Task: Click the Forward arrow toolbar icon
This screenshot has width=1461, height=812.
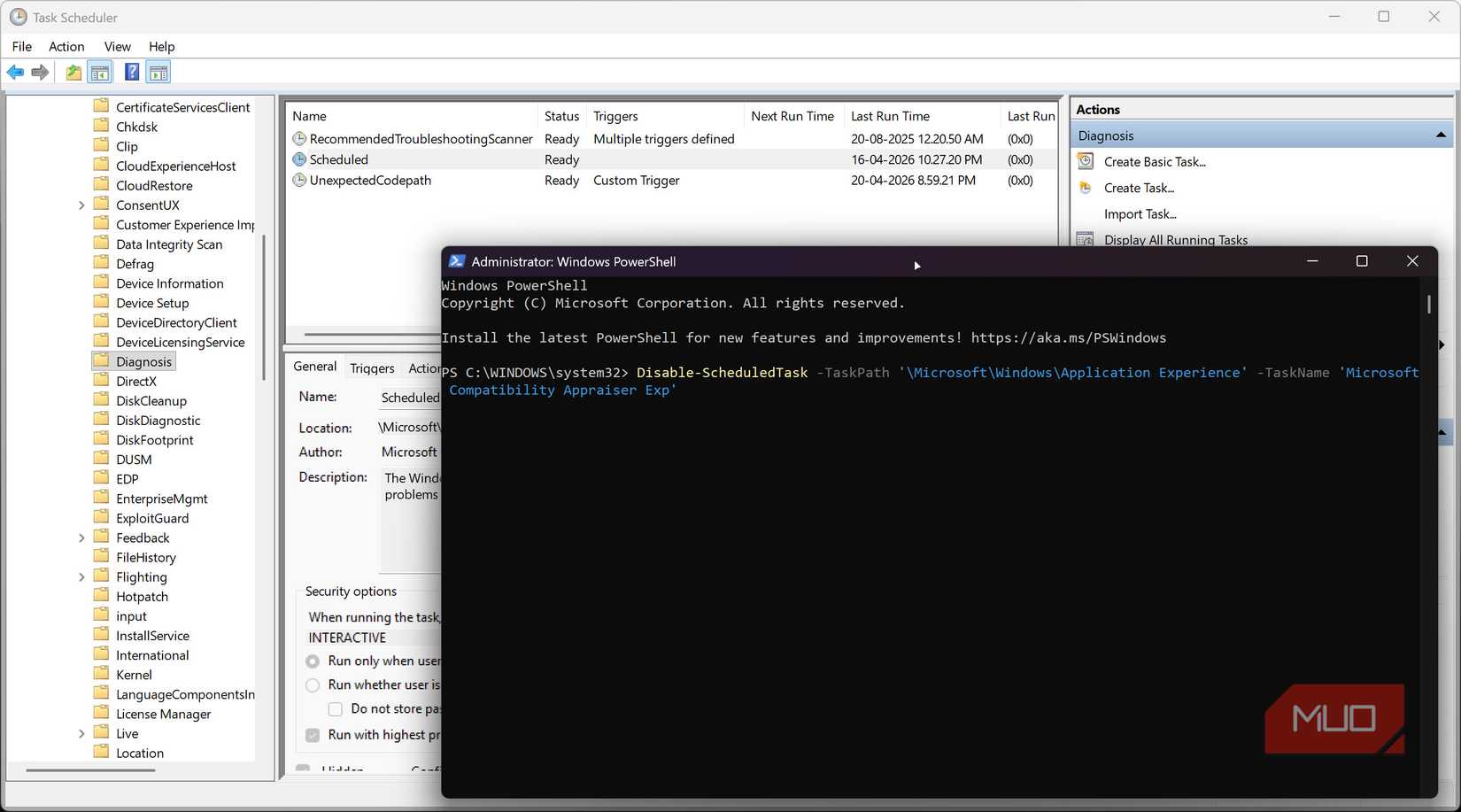Action: (40, 73)
